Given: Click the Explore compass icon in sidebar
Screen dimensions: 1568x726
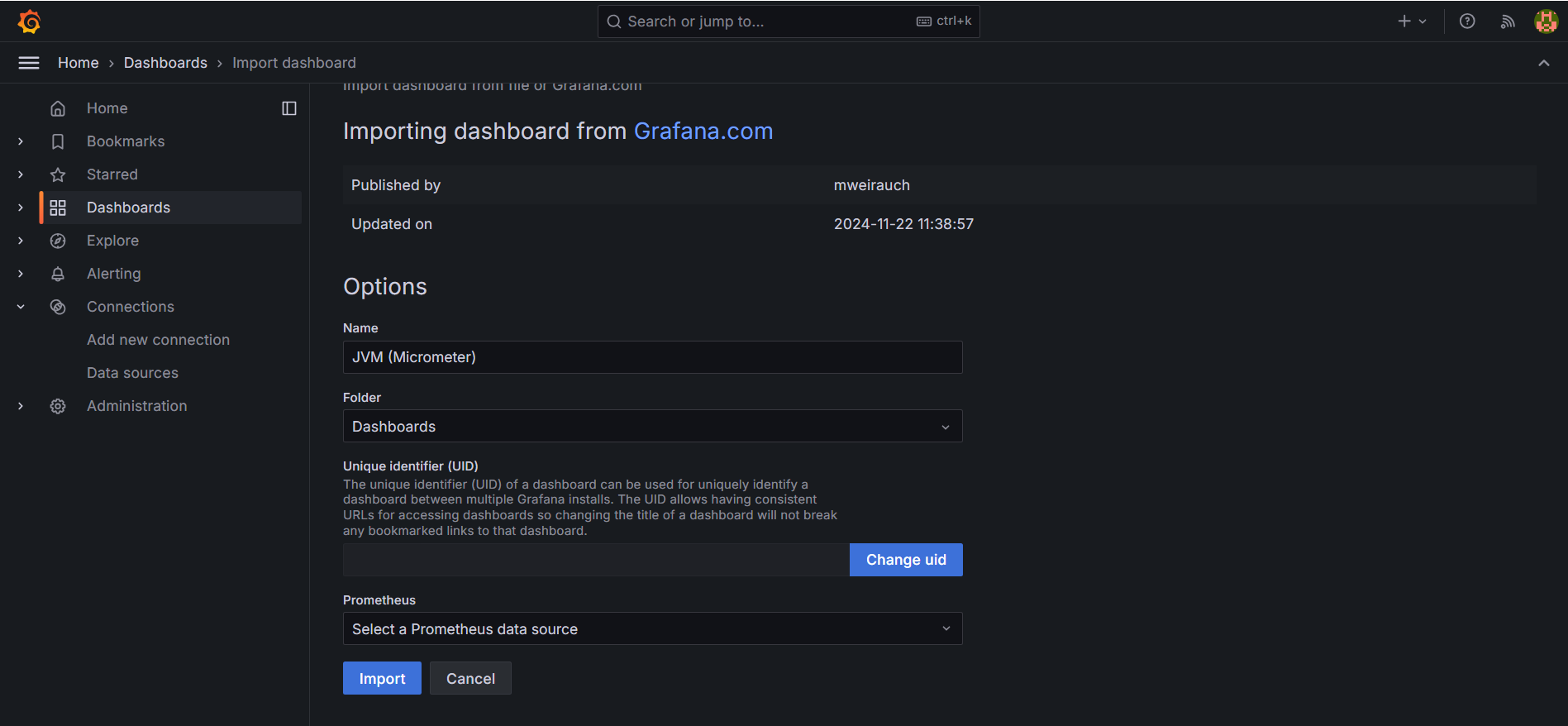Looking at the screenshot, I should pyautogui.click(x=58, y=241).
